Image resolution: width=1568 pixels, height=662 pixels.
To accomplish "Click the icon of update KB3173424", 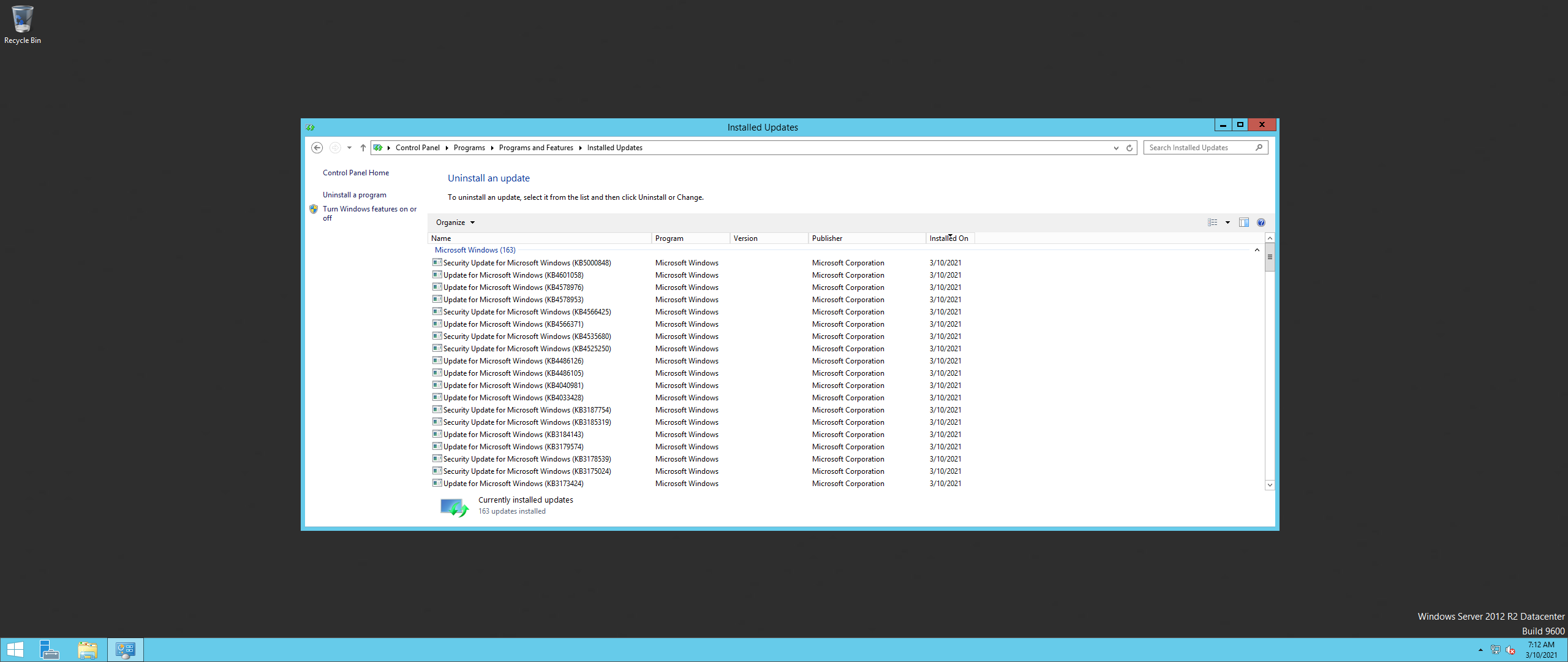I will pyautogui.click(x=437, y=483).
